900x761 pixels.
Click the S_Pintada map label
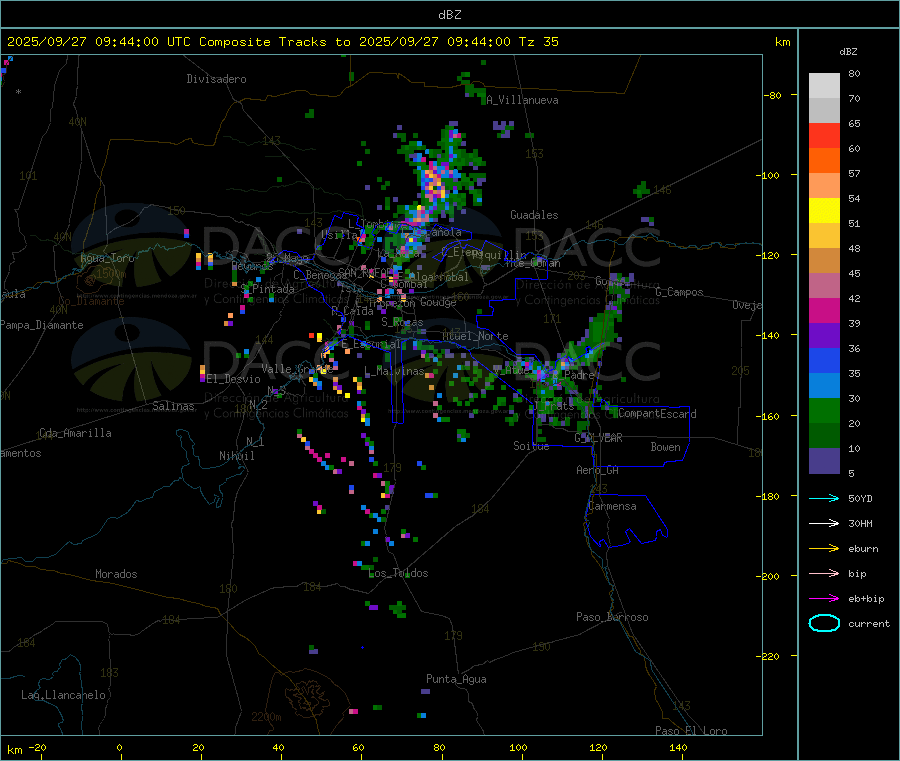[267, 289]
